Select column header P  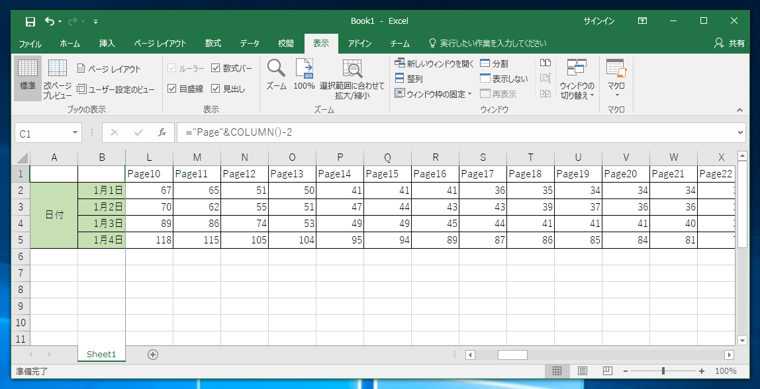click(x=340, y=157)
